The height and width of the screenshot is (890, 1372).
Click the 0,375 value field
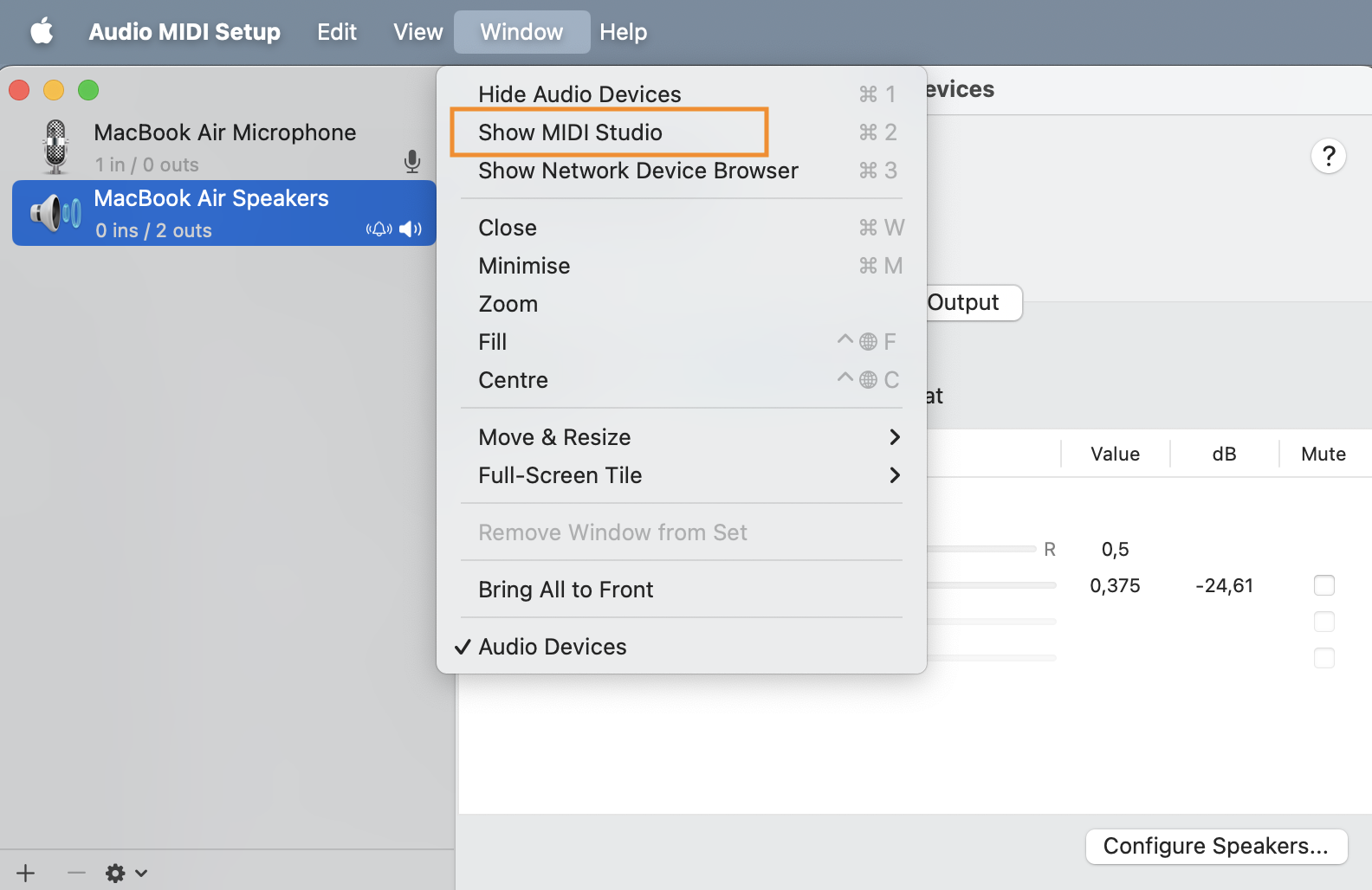tap(1115, 586)
